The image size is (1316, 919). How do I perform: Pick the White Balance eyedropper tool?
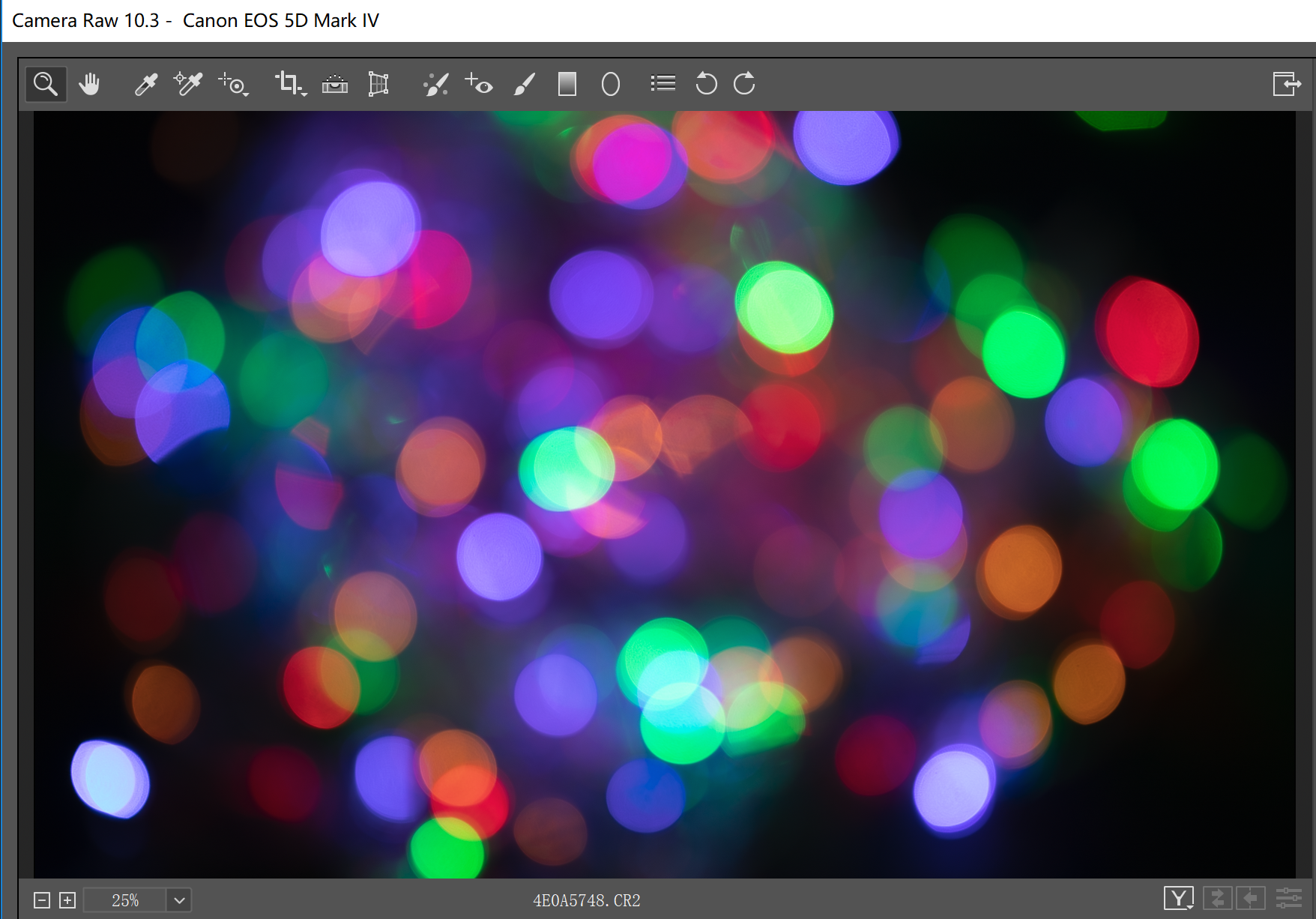coord(145,84)
